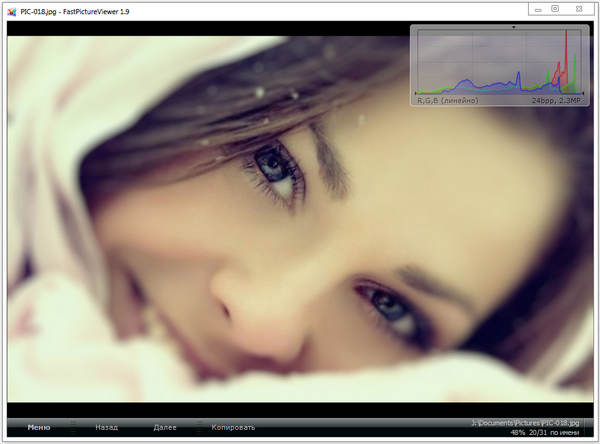Screen dimensions: 600x444
Task: Click the displayed photo in the viewer
Action: click(x=300, y=219)
